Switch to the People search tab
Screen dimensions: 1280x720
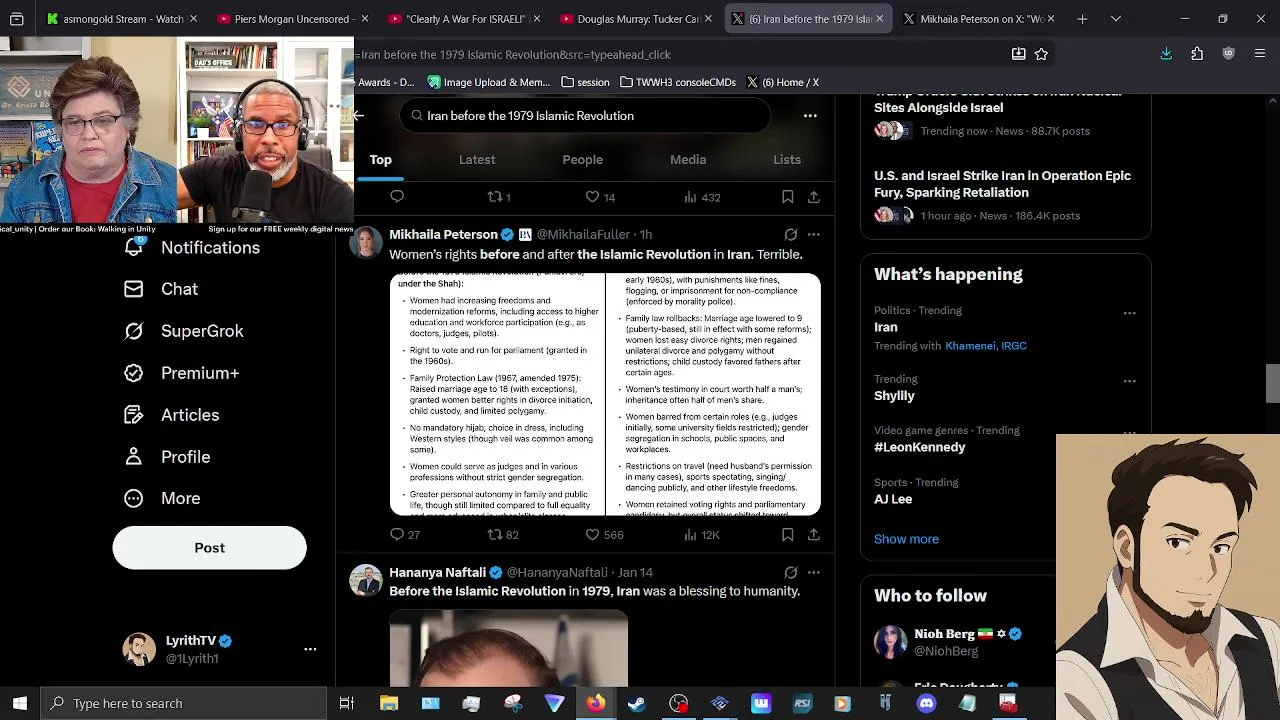583,160
